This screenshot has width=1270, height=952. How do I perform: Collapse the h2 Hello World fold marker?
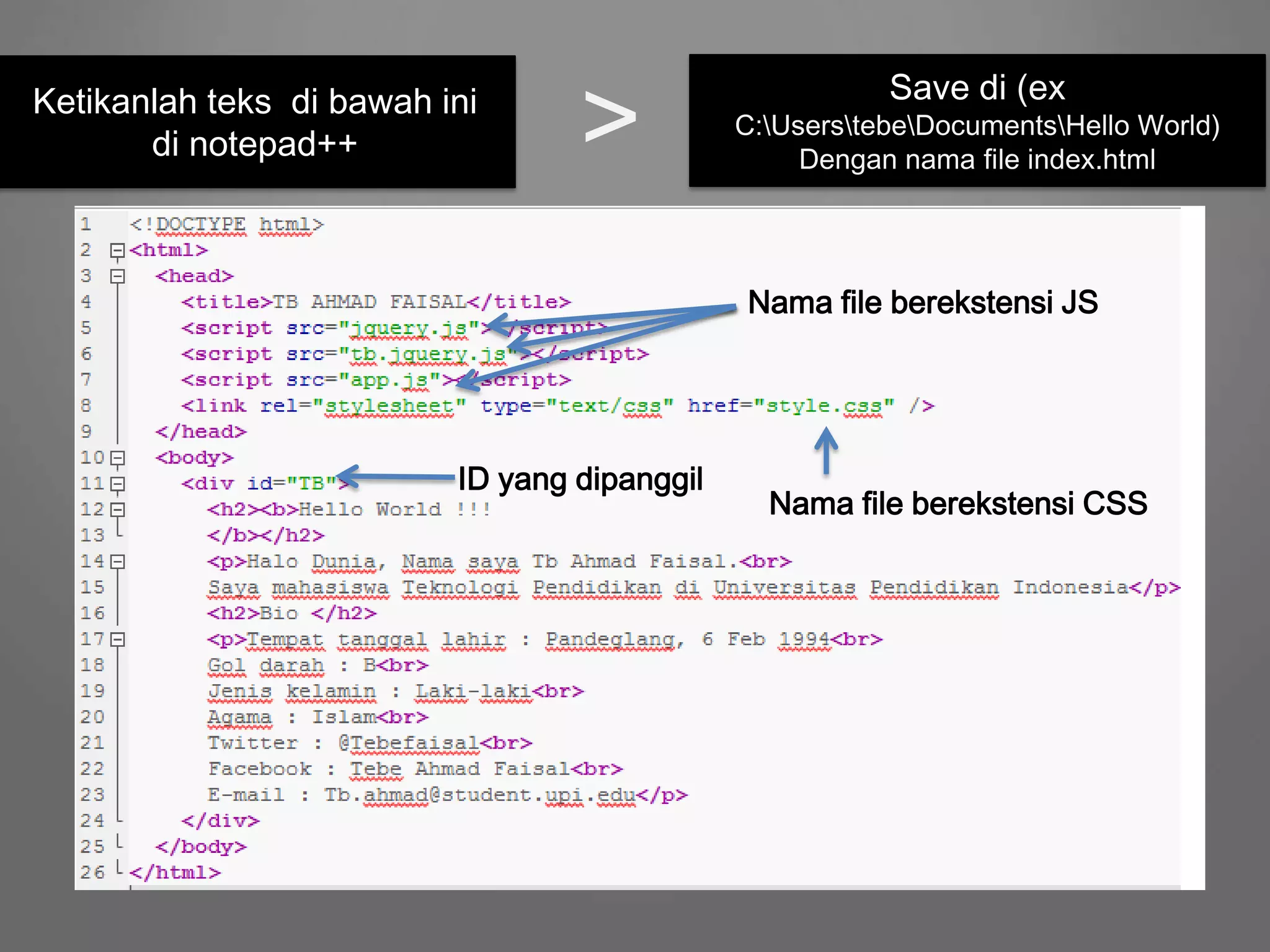tap(117, 510)
